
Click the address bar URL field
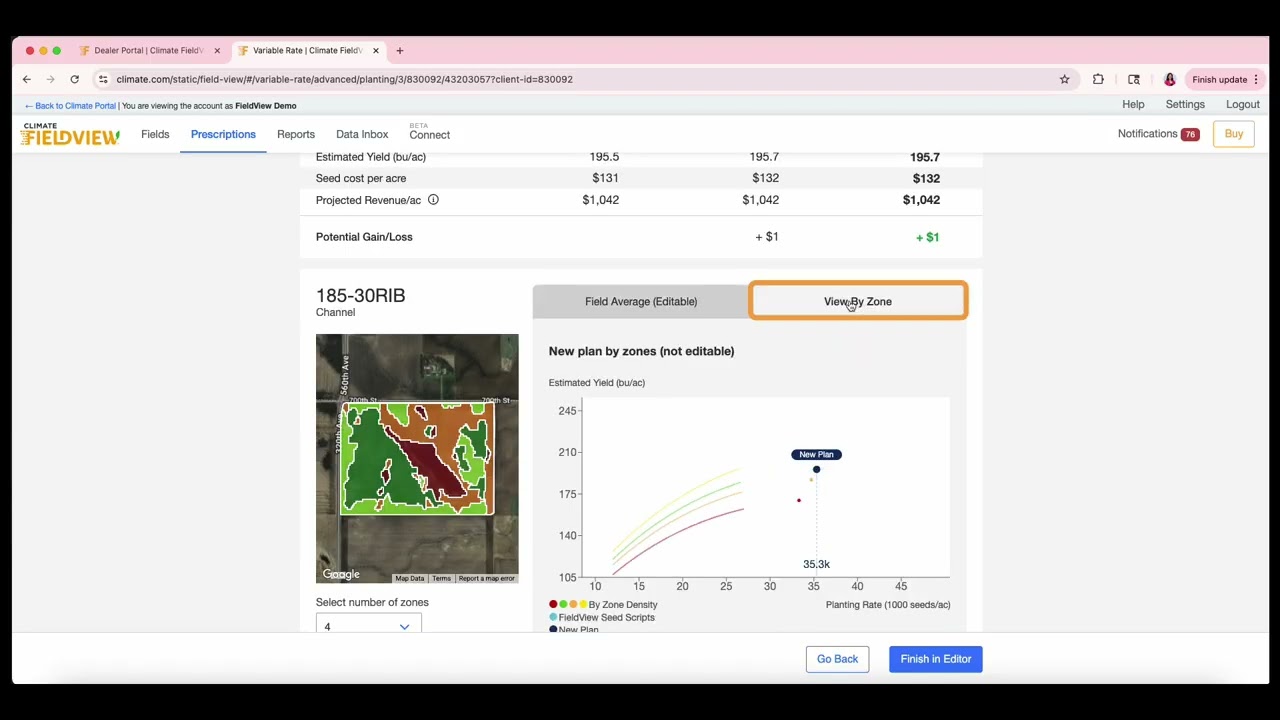click(580, 79)
